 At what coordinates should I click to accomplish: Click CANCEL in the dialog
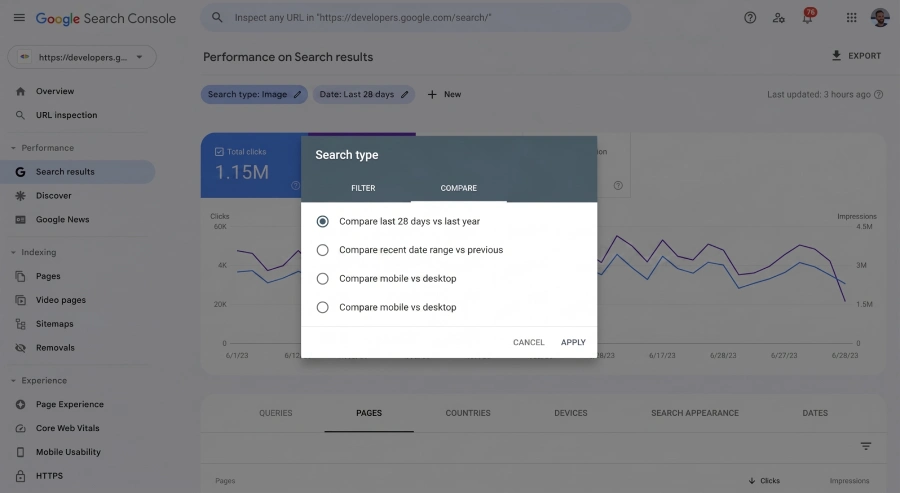pyautogui.click(x=529, y=343)
